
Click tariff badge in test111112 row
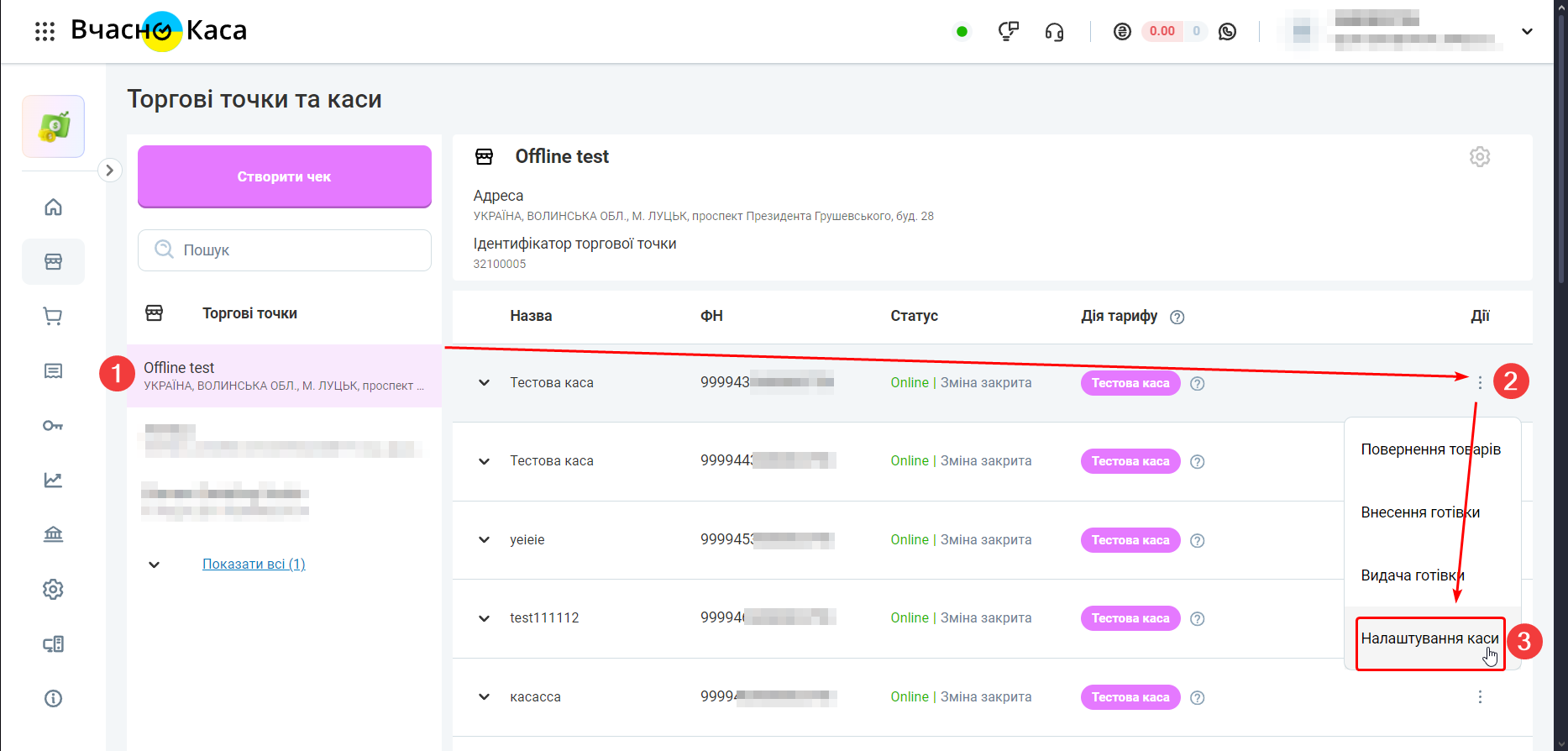pos(1130,618)
